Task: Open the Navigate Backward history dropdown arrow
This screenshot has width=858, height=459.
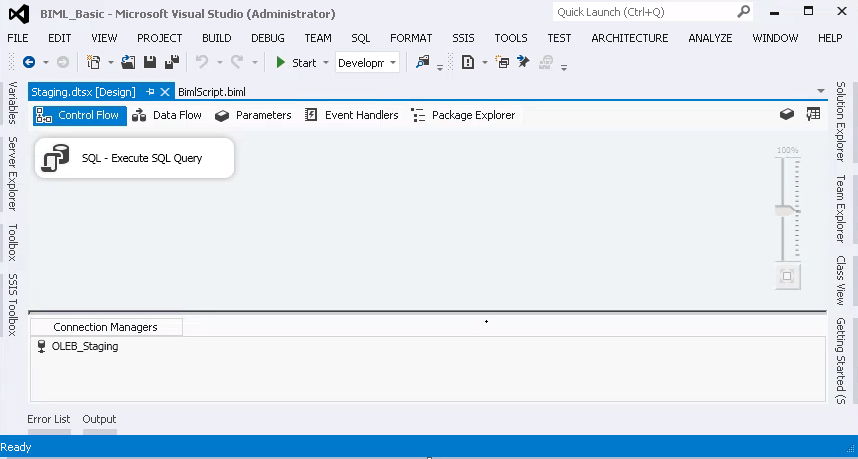Action: pyautogui.click(x=46, y=63)
